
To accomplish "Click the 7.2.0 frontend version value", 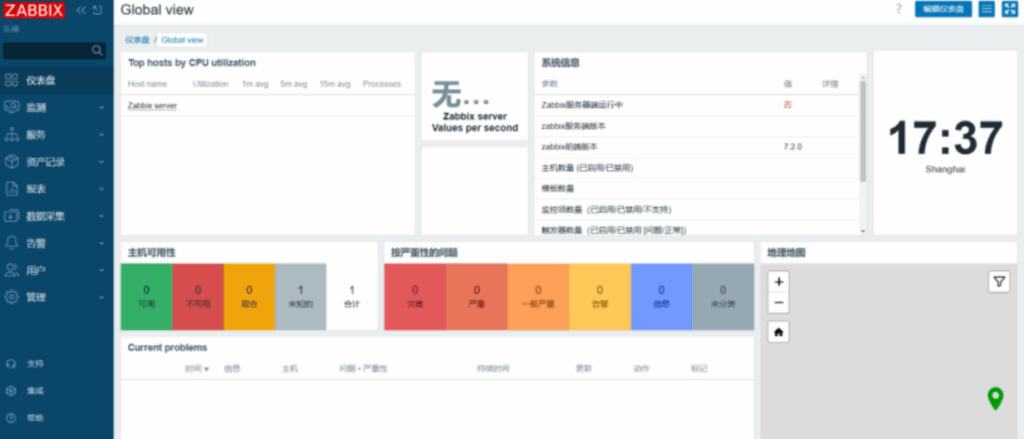I will [x=793, y=147].
